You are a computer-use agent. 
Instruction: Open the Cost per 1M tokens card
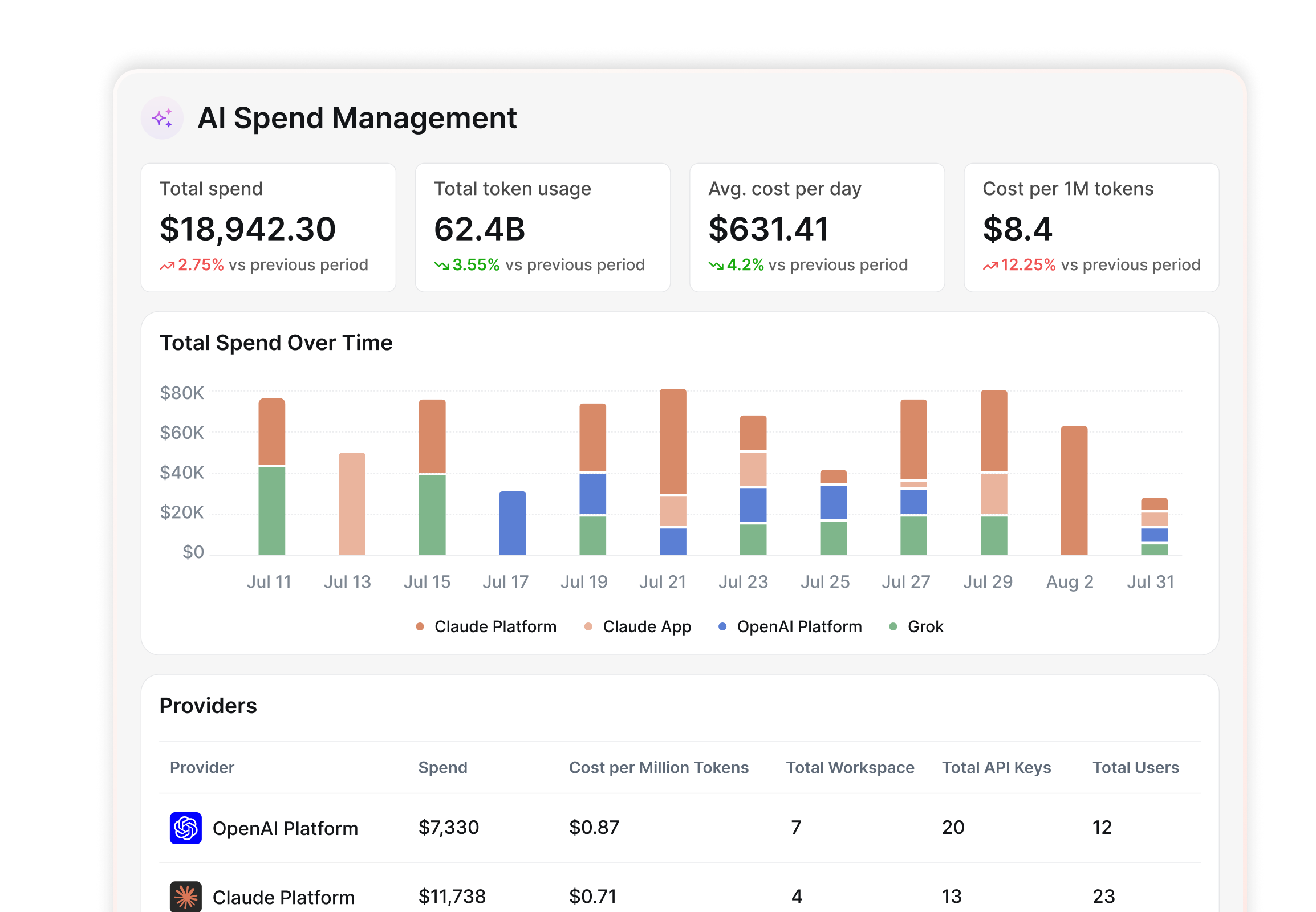tap(1091, 227)
